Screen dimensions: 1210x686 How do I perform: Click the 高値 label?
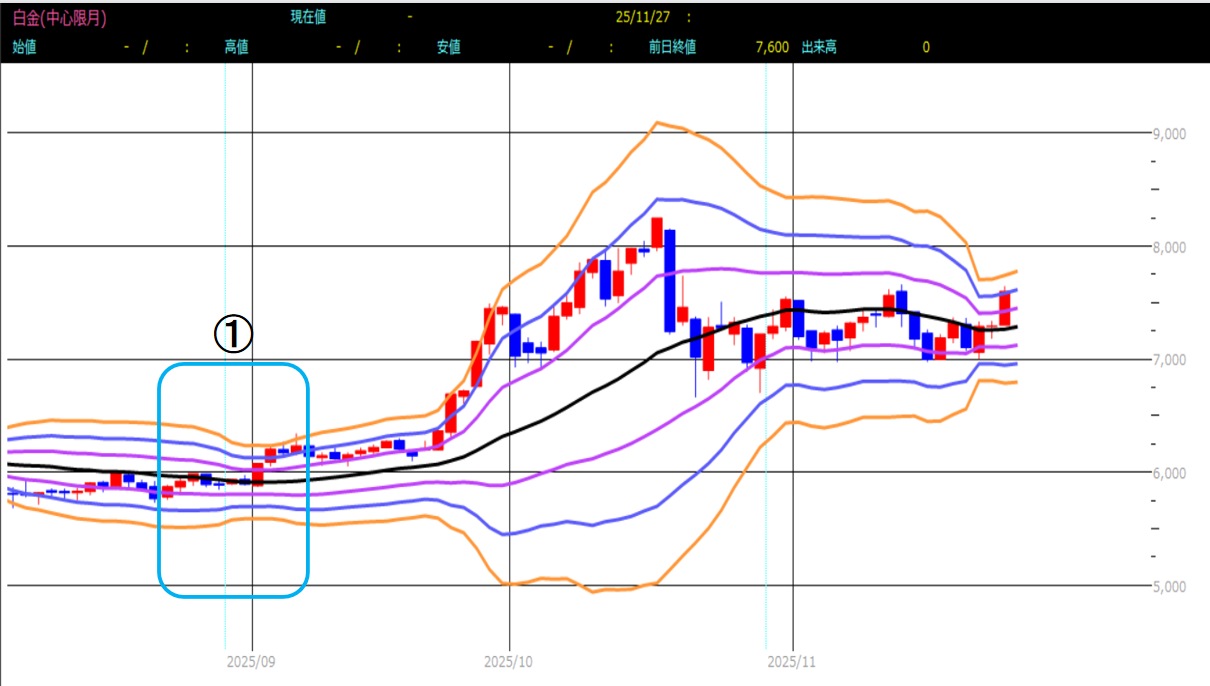point(236,47)
